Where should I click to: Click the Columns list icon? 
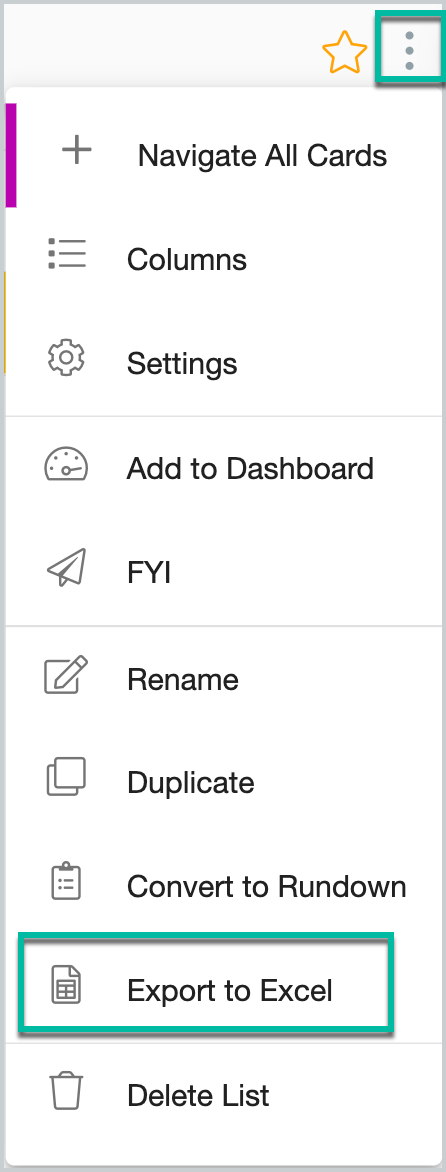[x=66, y=254]
